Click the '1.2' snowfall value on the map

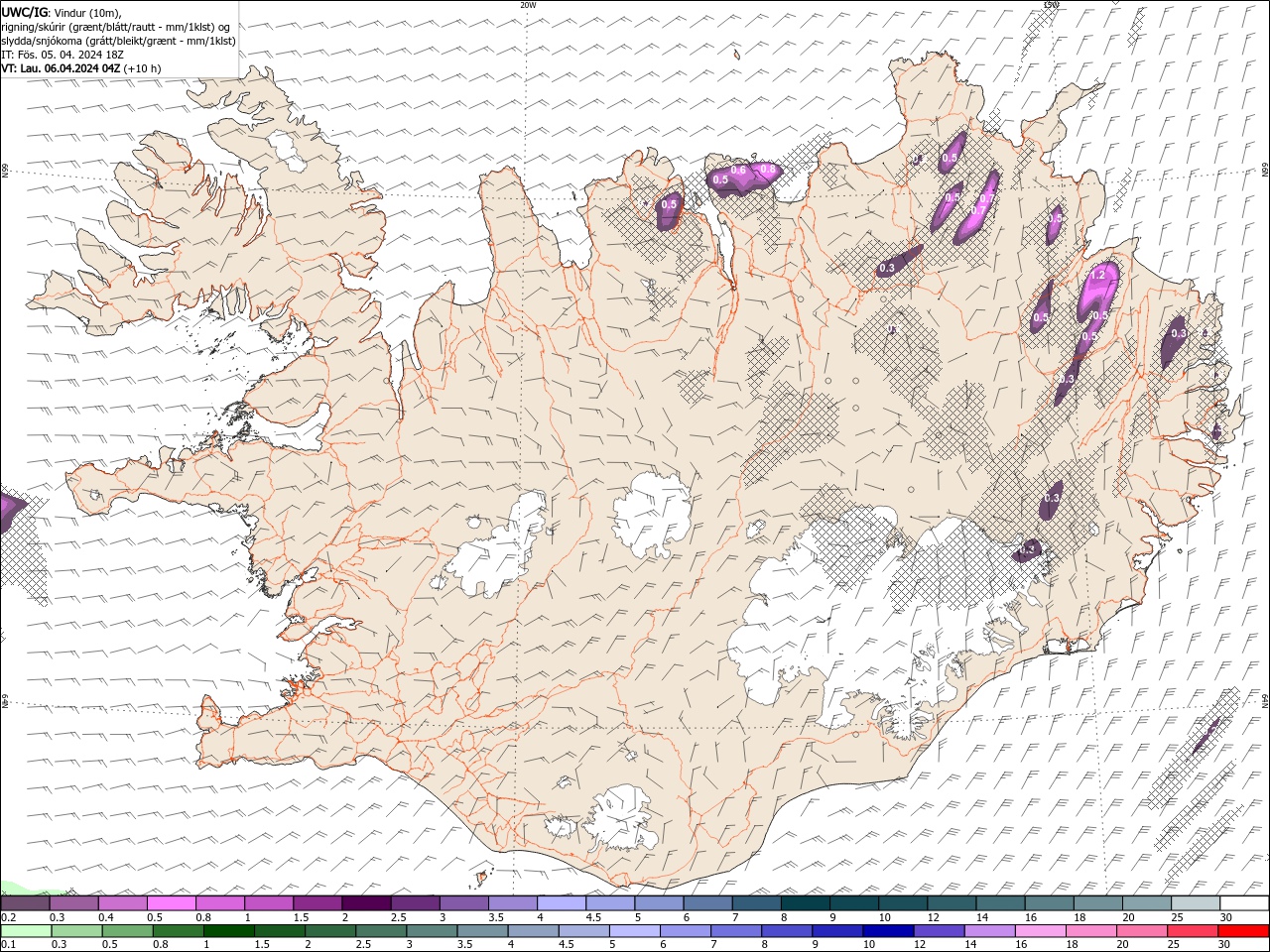pyautogui.click(x=1098, y=275)
